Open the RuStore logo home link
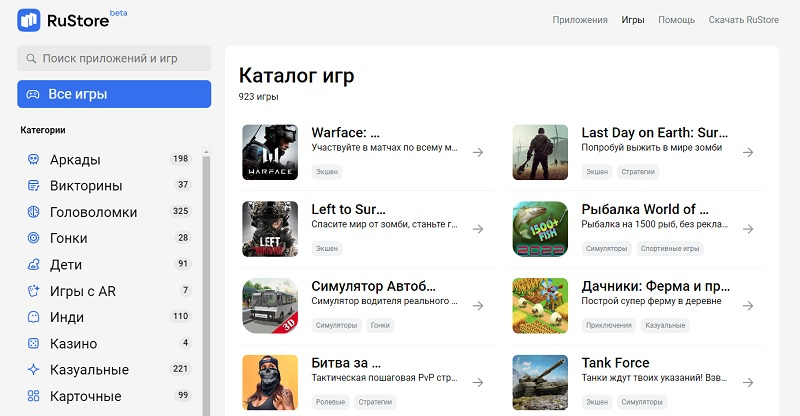This screenshot has height=416, width=800. coord(72,20)
